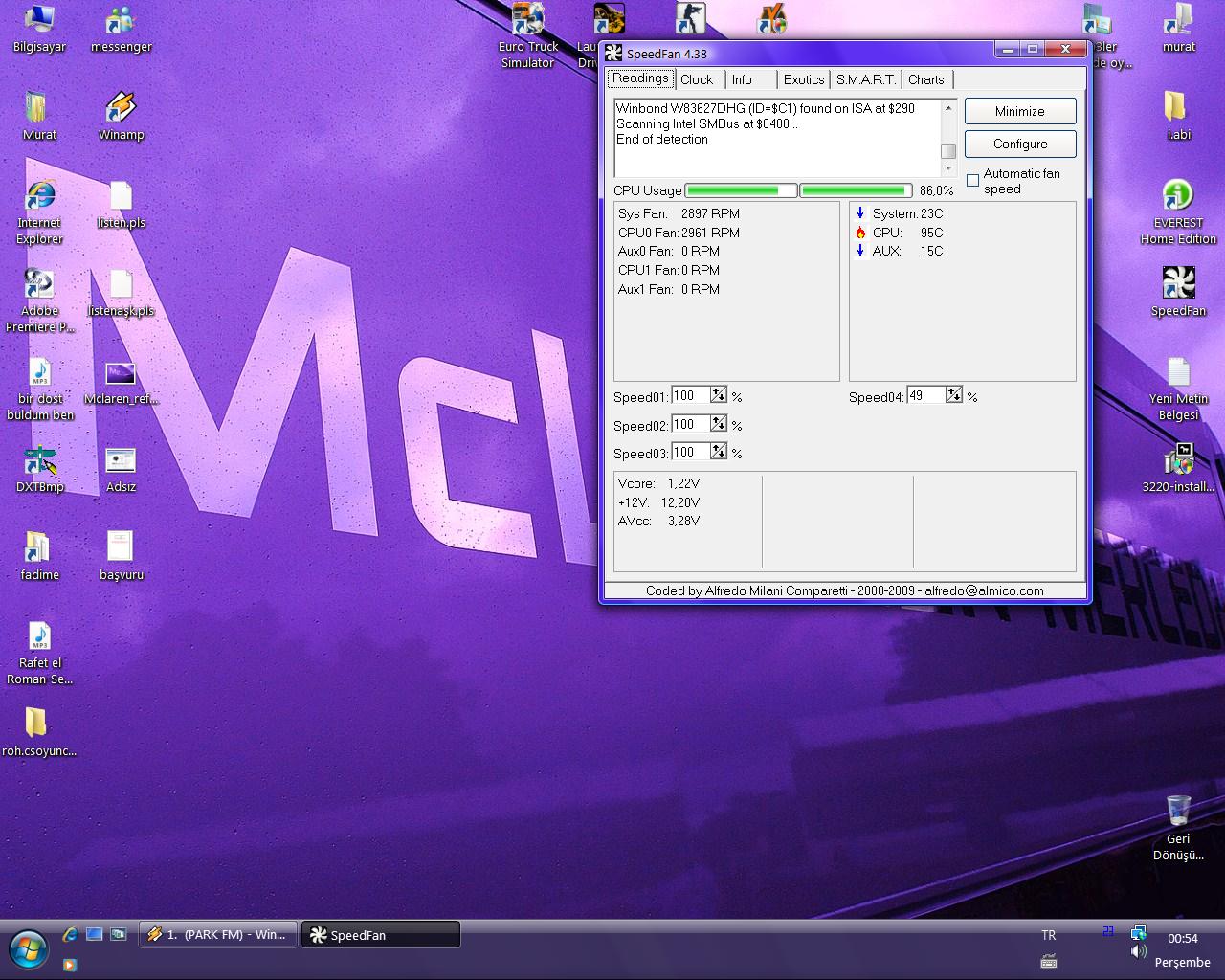
Task: Open the Exotics tab
Action: pyautogui.click(x=804, y=79)
